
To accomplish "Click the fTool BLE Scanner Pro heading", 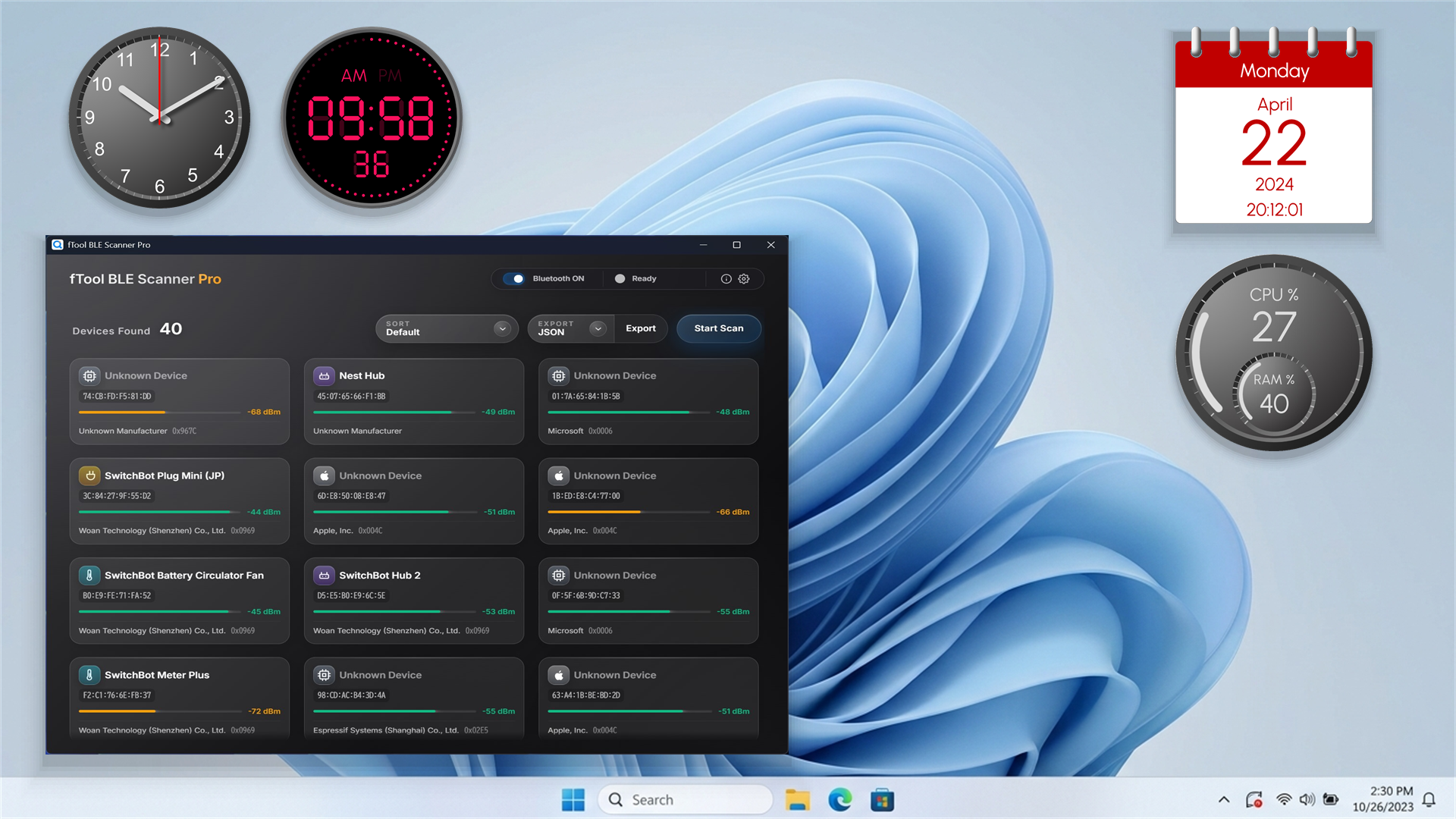I will [146, 279].
